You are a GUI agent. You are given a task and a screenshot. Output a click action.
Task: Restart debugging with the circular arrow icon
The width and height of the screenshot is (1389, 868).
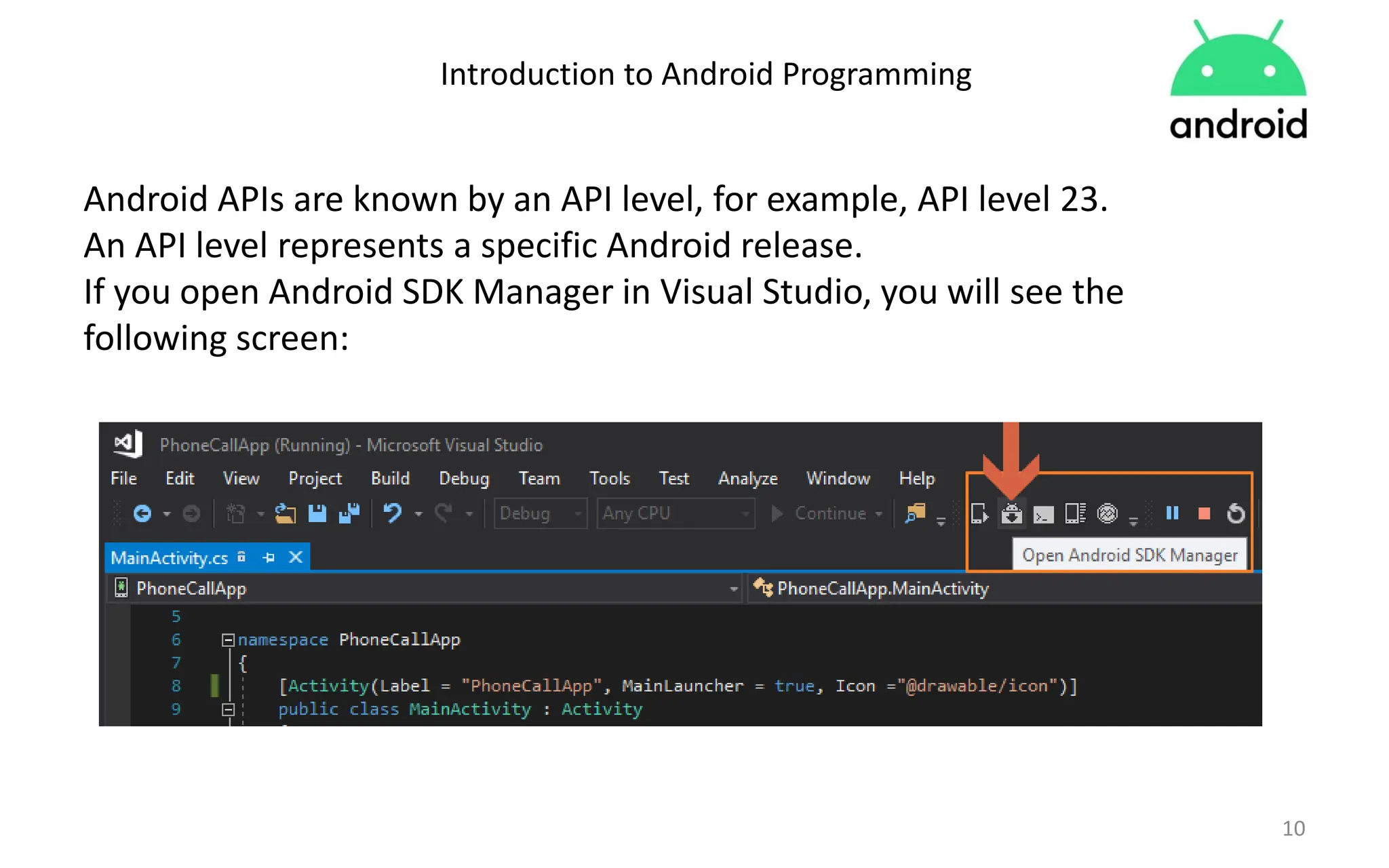tap(1236, 513)
